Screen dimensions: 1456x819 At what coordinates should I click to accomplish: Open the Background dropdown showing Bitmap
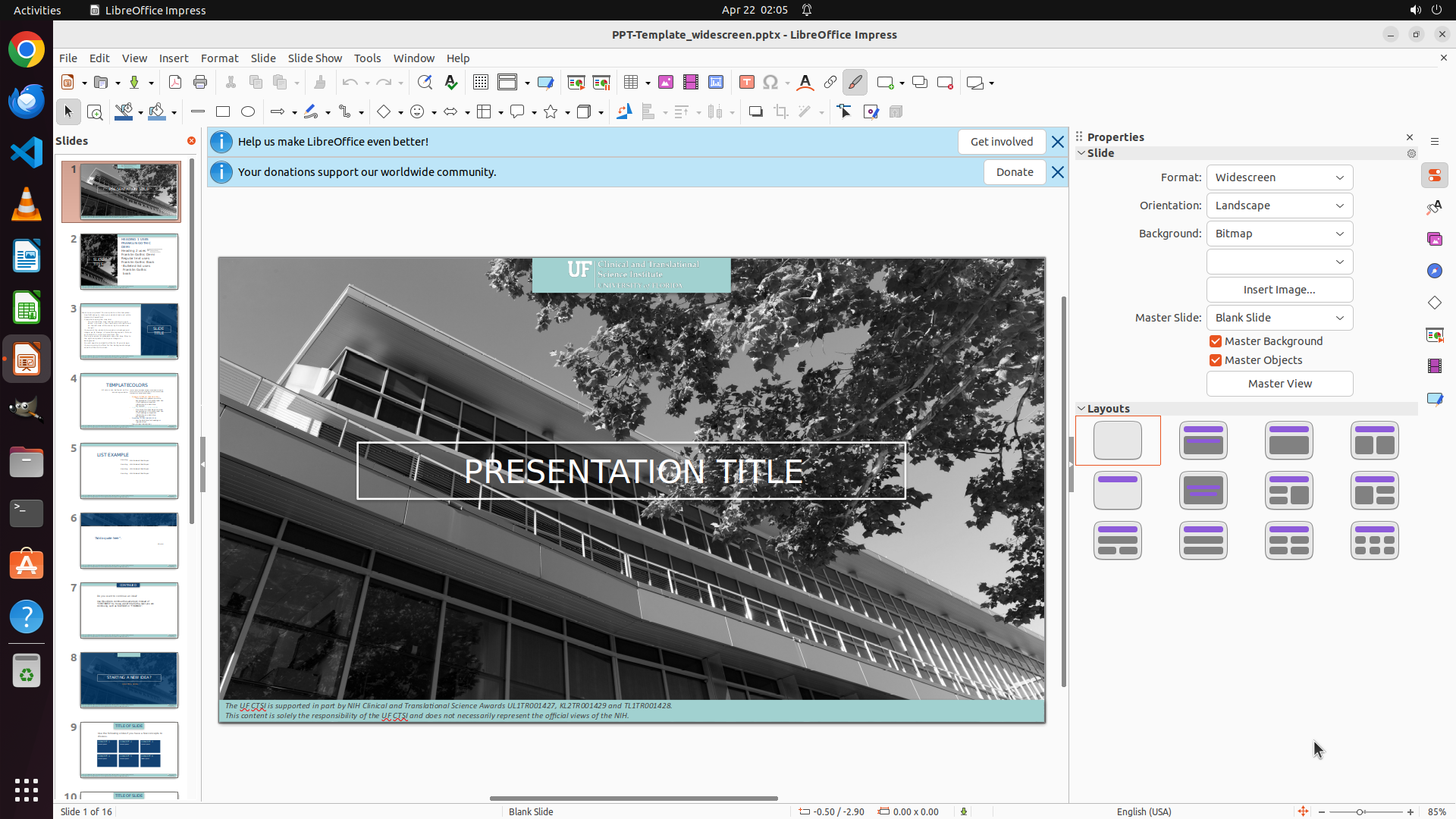[1279, 234]
